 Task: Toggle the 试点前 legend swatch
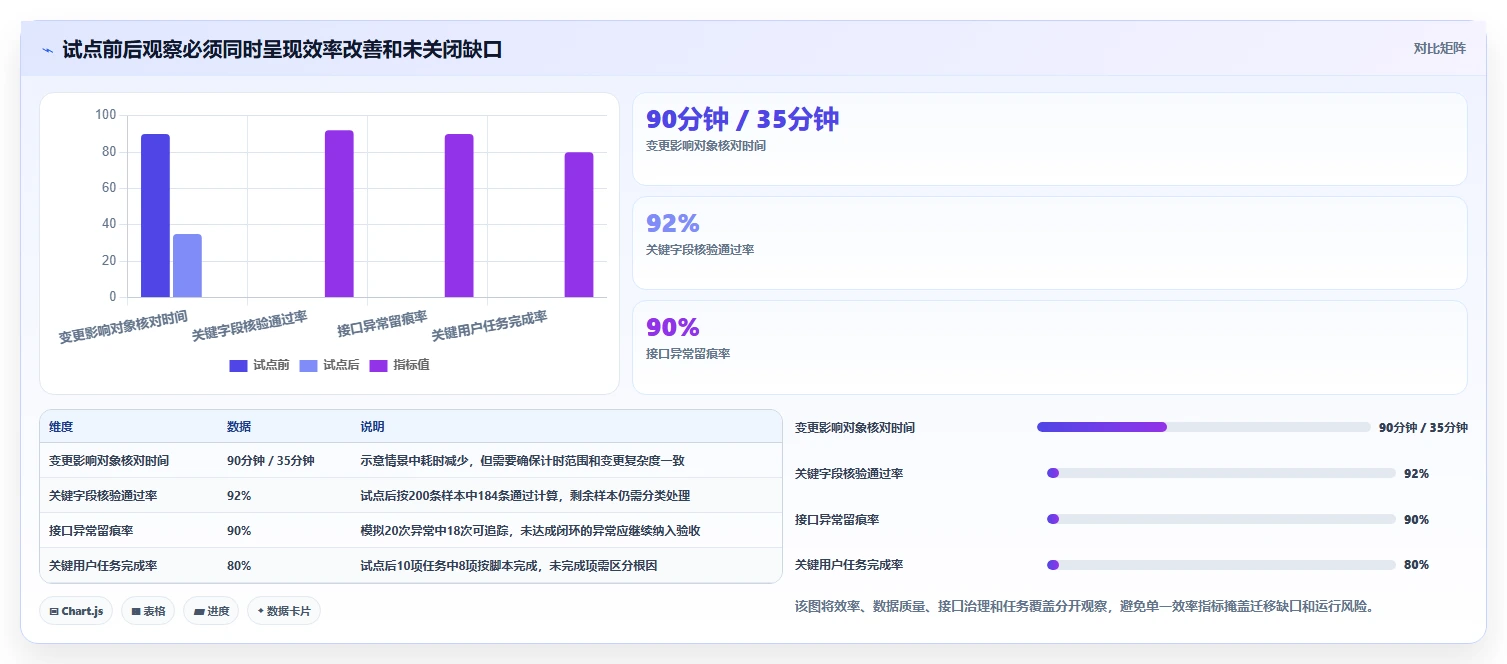238,365
